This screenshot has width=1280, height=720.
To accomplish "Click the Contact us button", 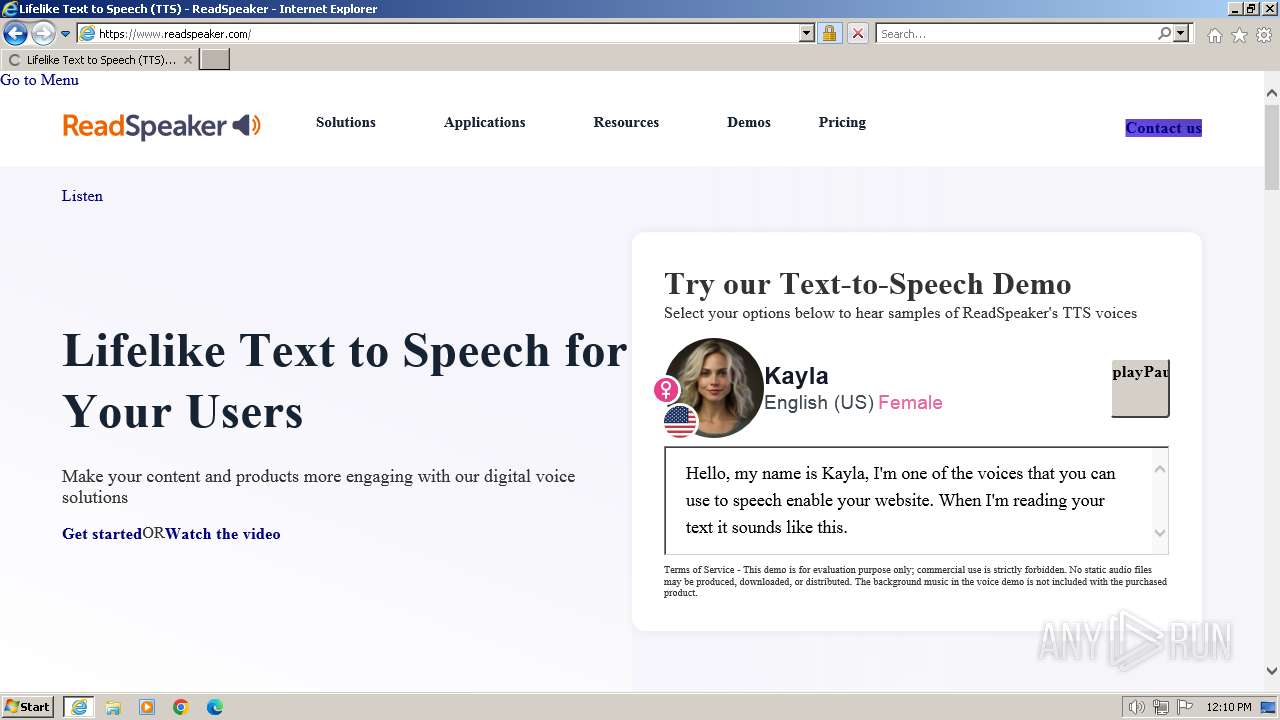I will 1163,128.
